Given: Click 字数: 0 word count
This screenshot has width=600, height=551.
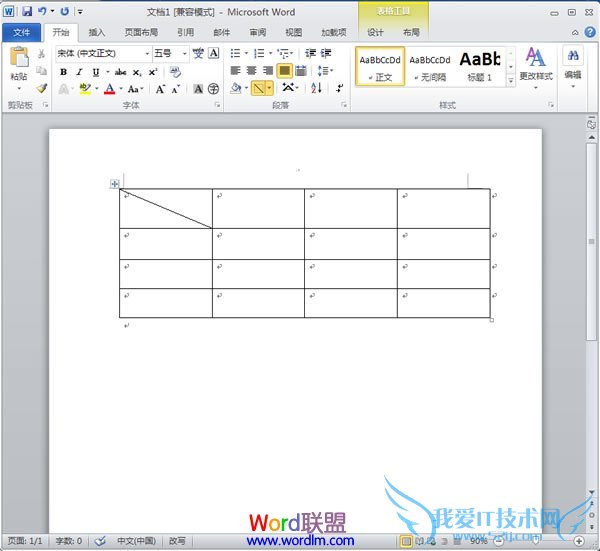Looking at the screenshot, I should [68, 541].
